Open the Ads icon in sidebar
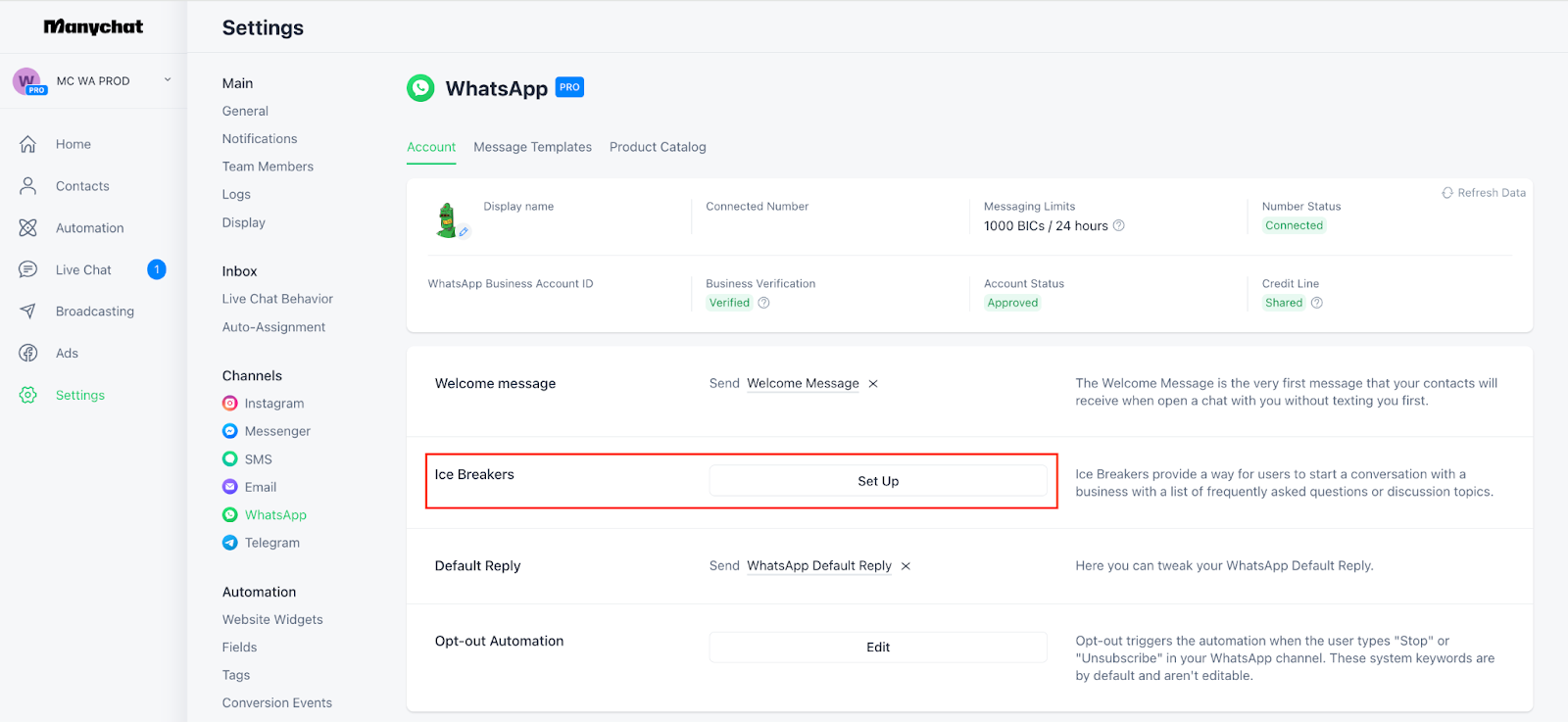1568x722 pixels. 27,354
